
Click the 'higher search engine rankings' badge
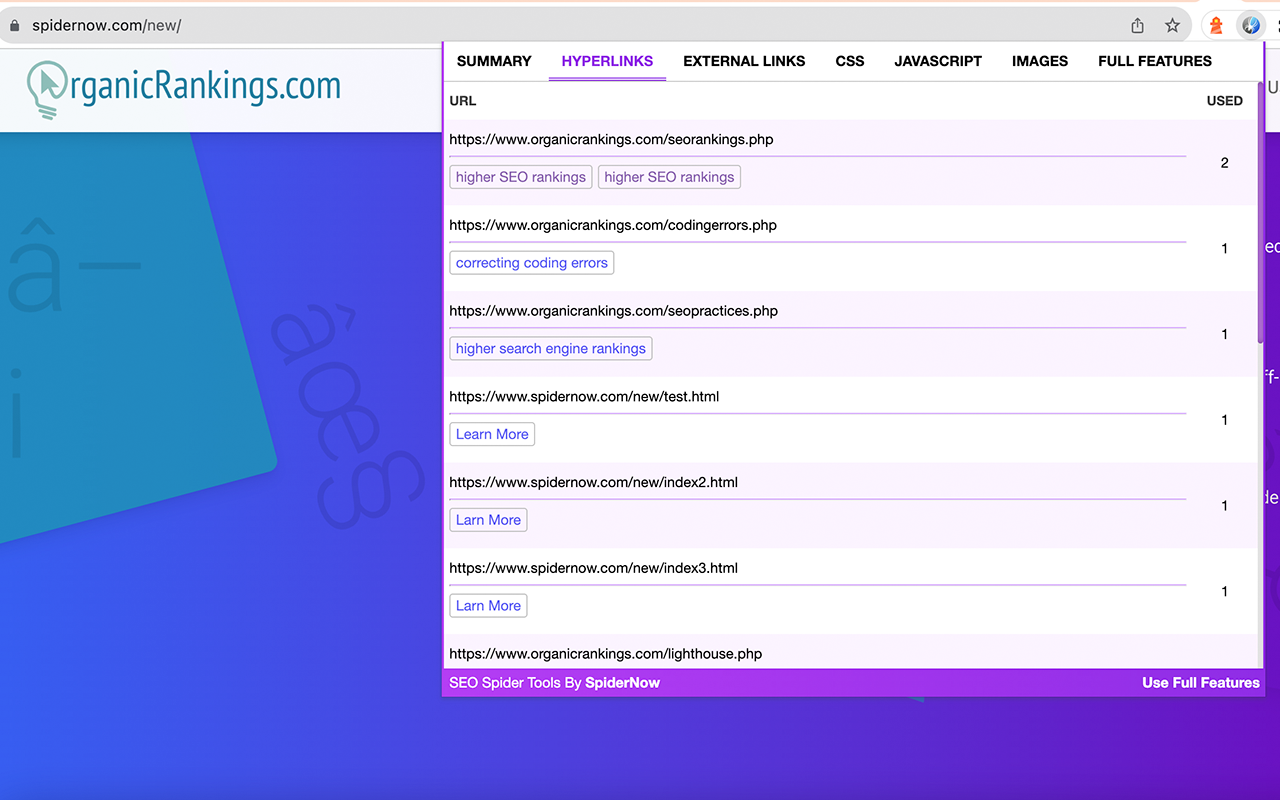coord(550,348)
